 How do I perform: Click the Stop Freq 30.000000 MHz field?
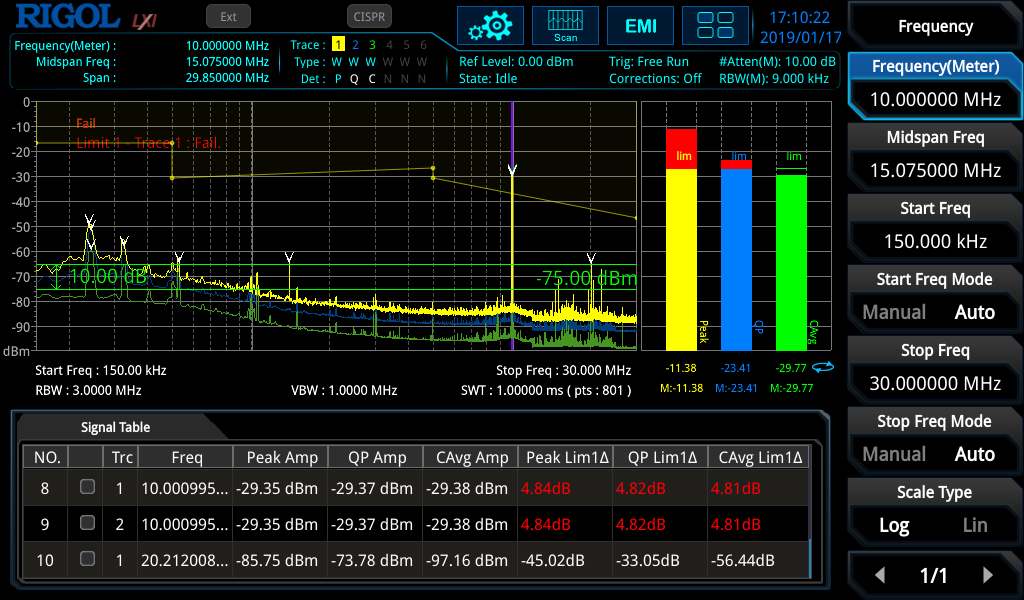(x=934, y=383)
